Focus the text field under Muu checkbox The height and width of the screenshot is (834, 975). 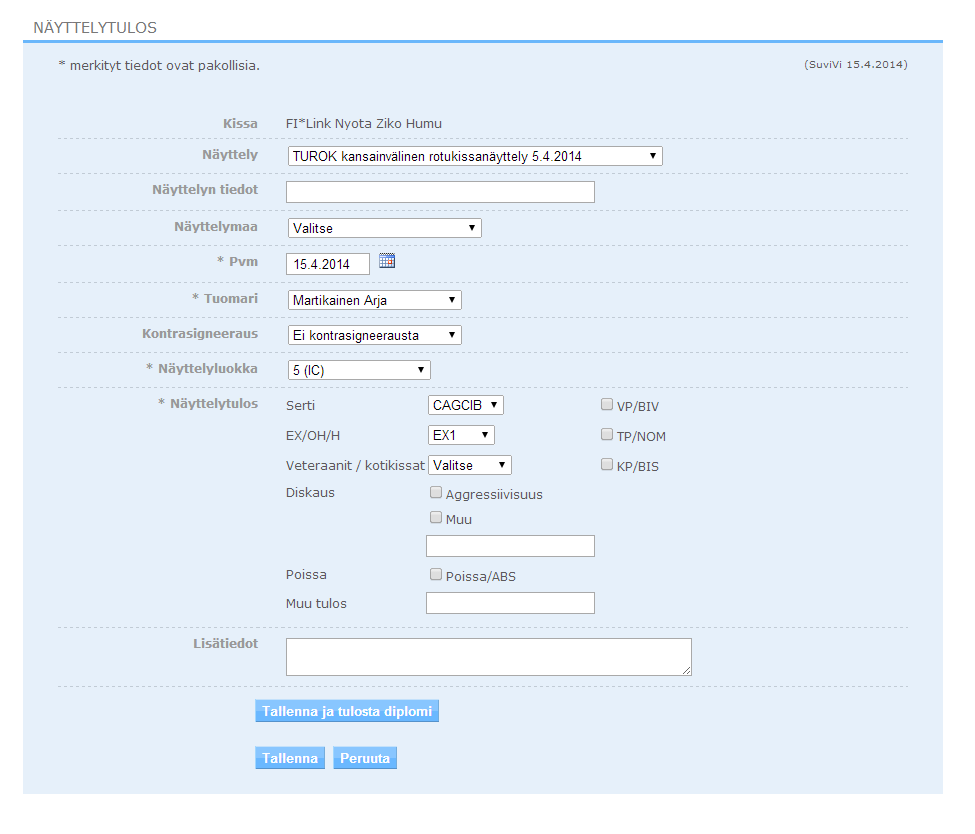(510, 546)
